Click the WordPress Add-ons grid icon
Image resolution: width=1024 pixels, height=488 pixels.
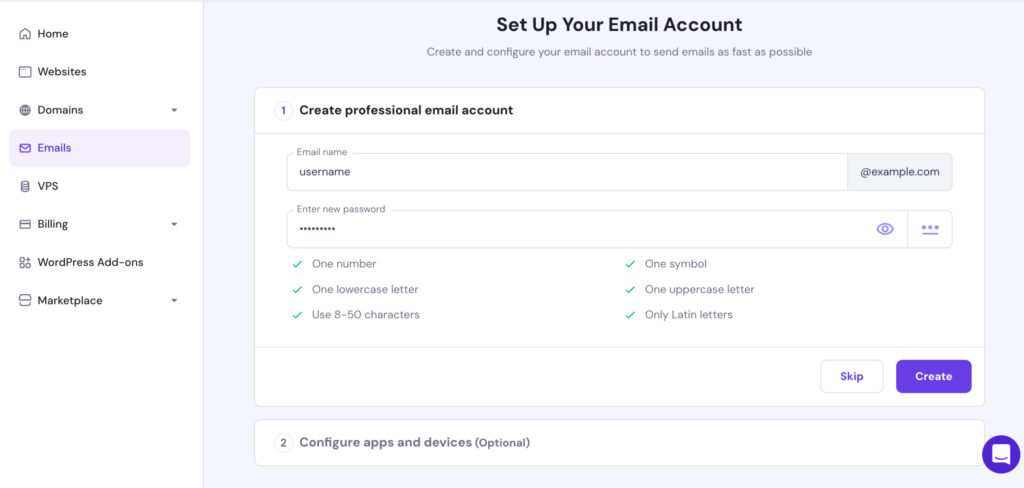coord(25,262)
